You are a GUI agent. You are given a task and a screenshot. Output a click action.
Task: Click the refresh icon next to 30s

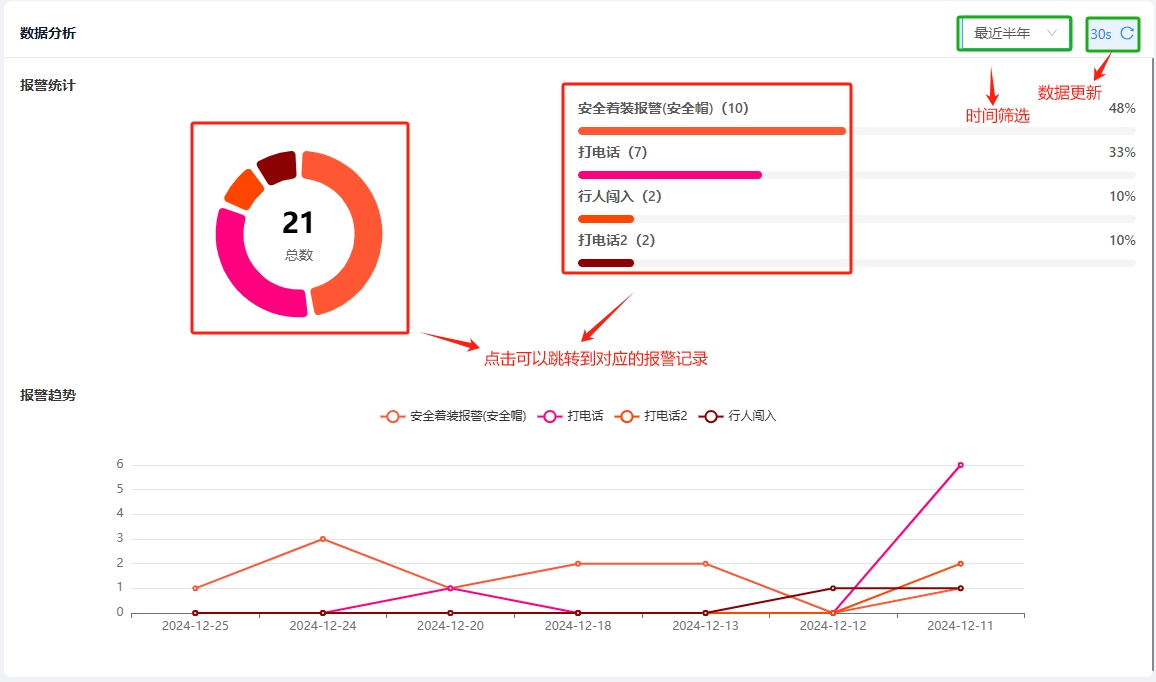click(x=1127, y=33)
